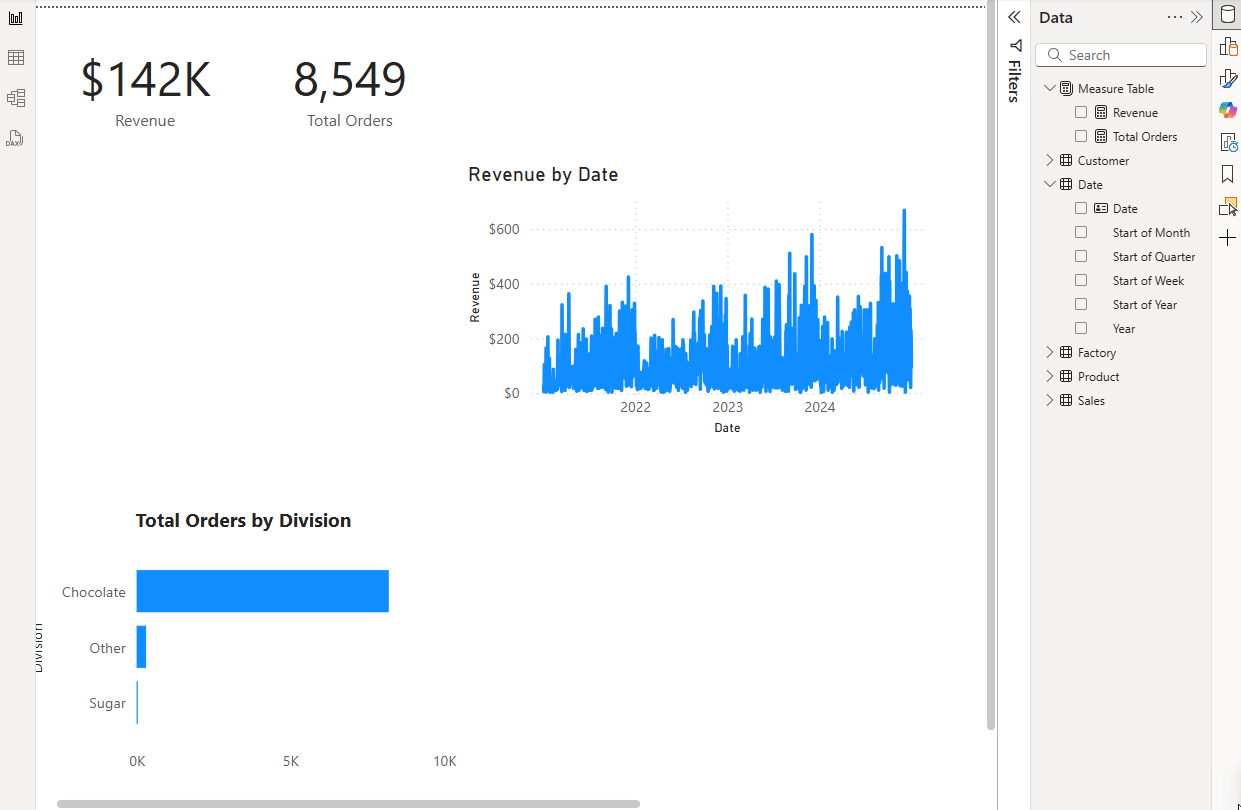Open the Format visual paintbrush icon
The width and height of the screenshot is (1241, 810).
[1228, 78]
